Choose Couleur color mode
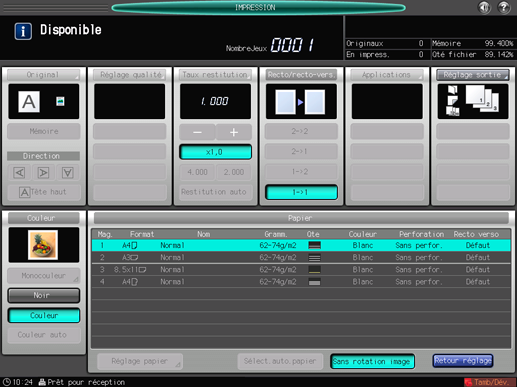The height and width of the screenshot is (387, 517). click(44, 315)
